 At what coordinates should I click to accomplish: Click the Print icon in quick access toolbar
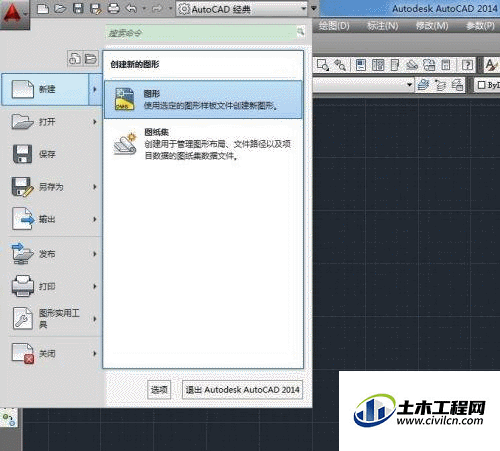point(114,9)
